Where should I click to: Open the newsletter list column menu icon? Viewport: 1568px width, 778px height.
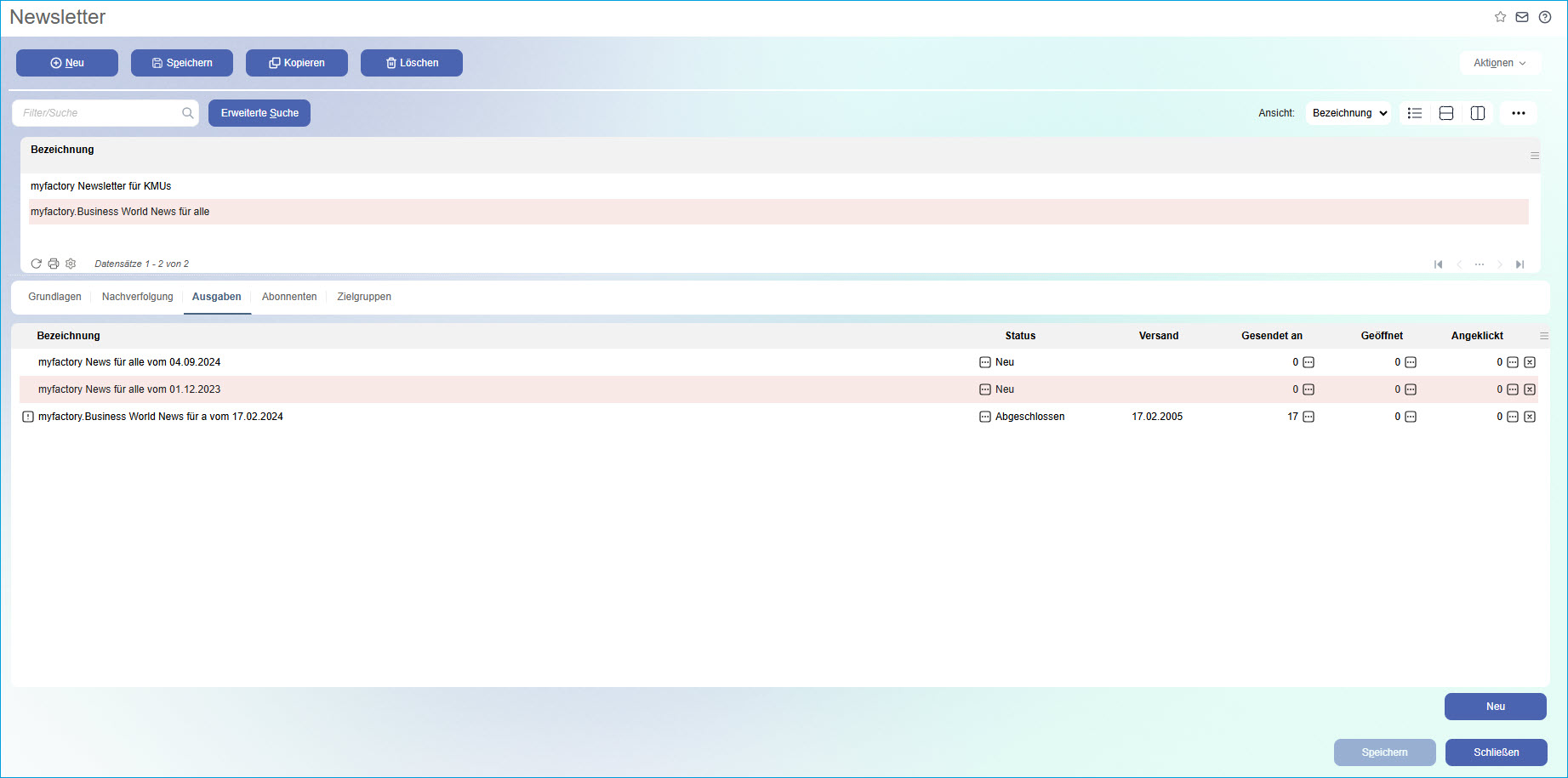pyautogui.click(x=1535, y=156)
